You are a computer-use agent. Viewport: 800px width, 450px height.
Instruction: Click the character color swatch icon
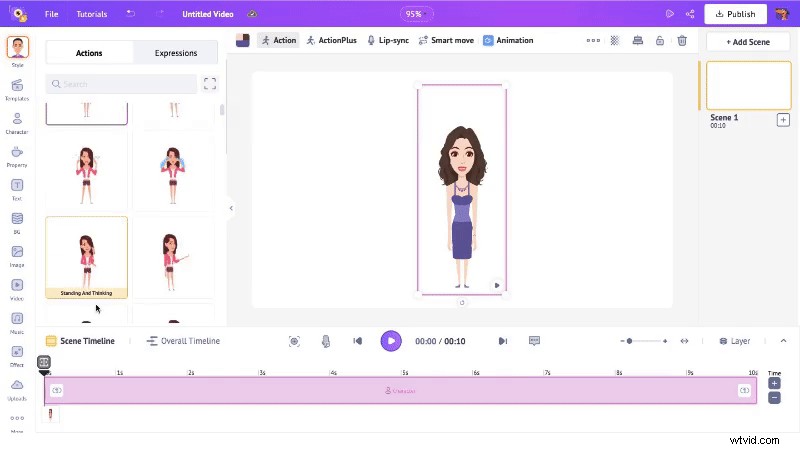[x=243, y=40]
